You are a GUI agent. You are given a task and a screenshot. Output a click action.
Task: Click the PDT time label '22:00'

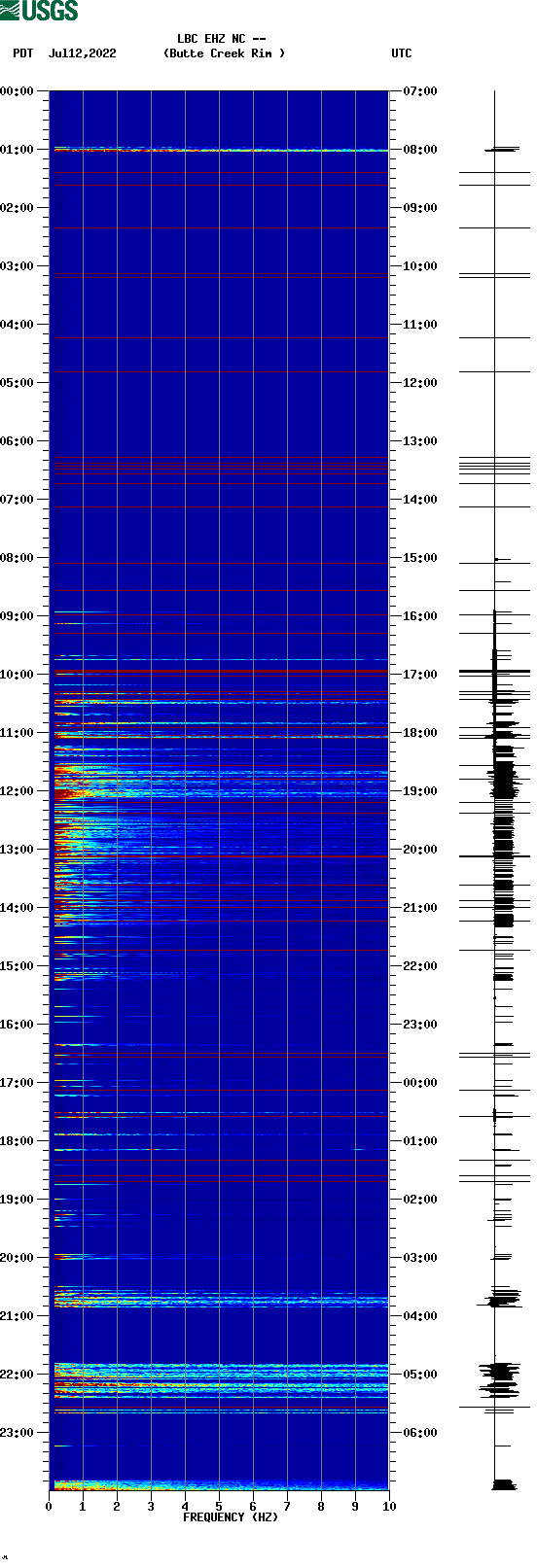pyautogui.click(x=18, y=1375)
